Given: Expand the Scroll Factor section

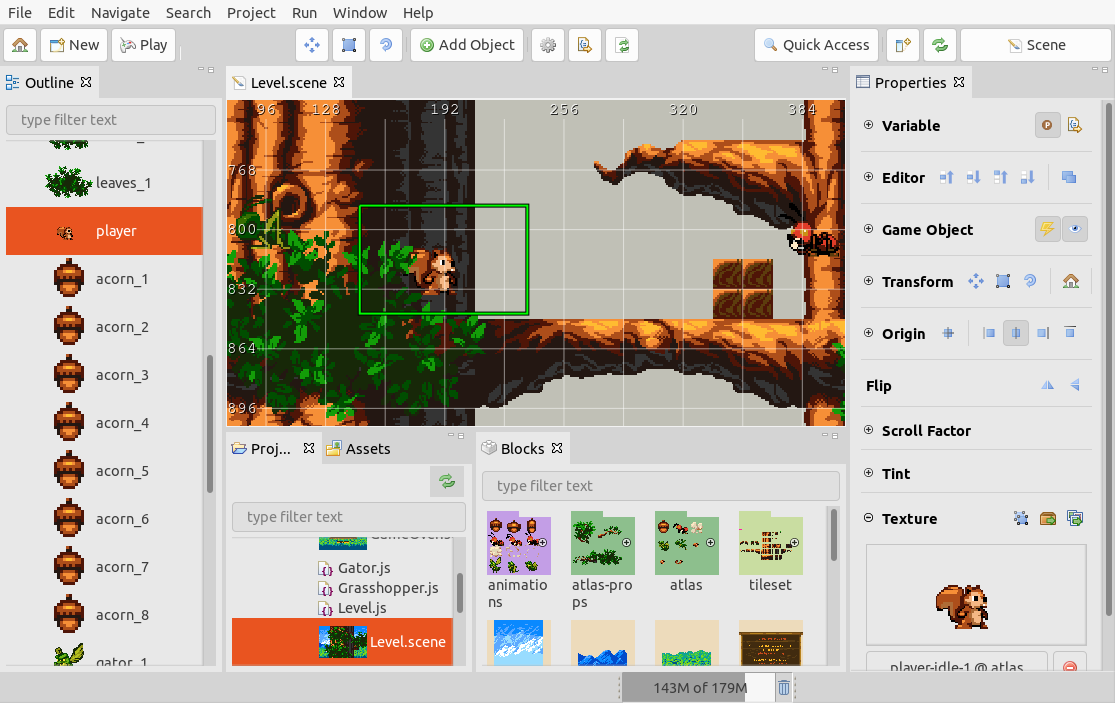Looking at the screenshot, I should [868, 430].
